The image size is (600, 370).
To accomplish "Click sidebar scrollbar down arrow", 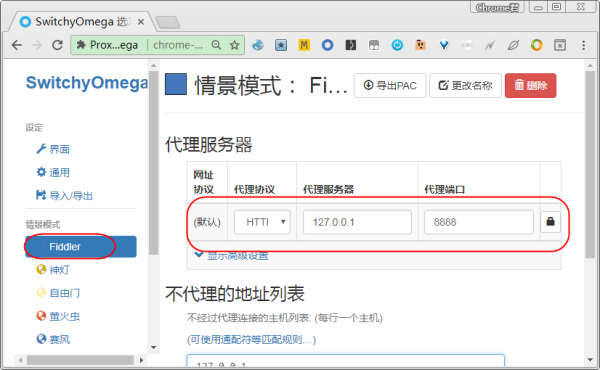I will pyautogui.click(x=153, y=347).
